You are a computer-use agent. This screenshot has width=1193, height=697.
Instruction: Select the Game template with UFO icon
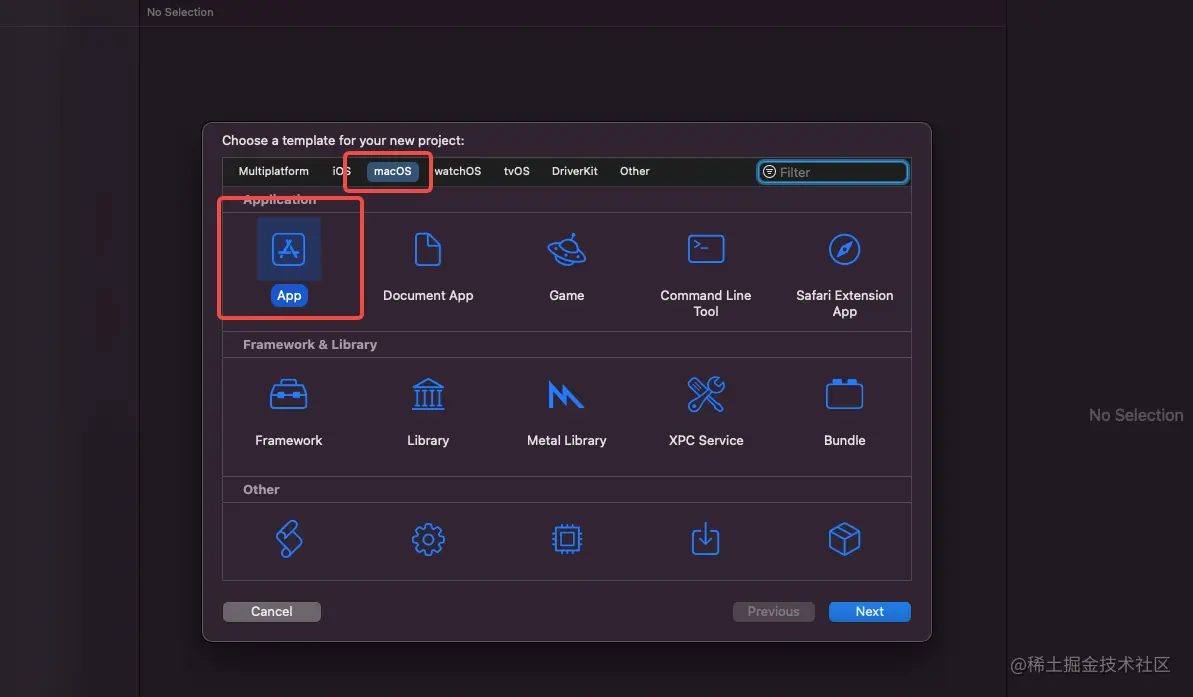pyautogui.click(x=567, y=250)
